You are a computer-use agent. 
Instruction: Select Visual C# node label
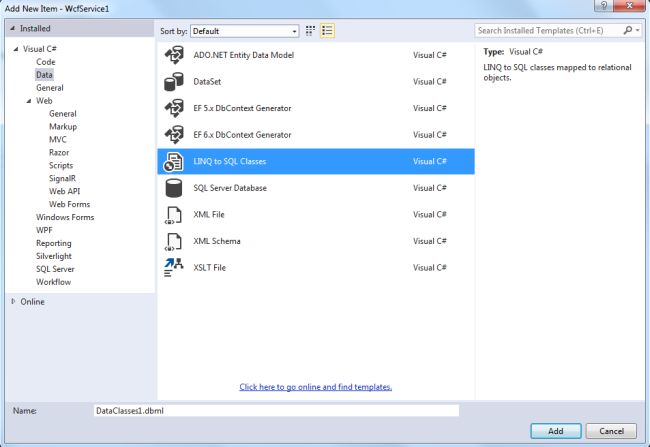40,49
